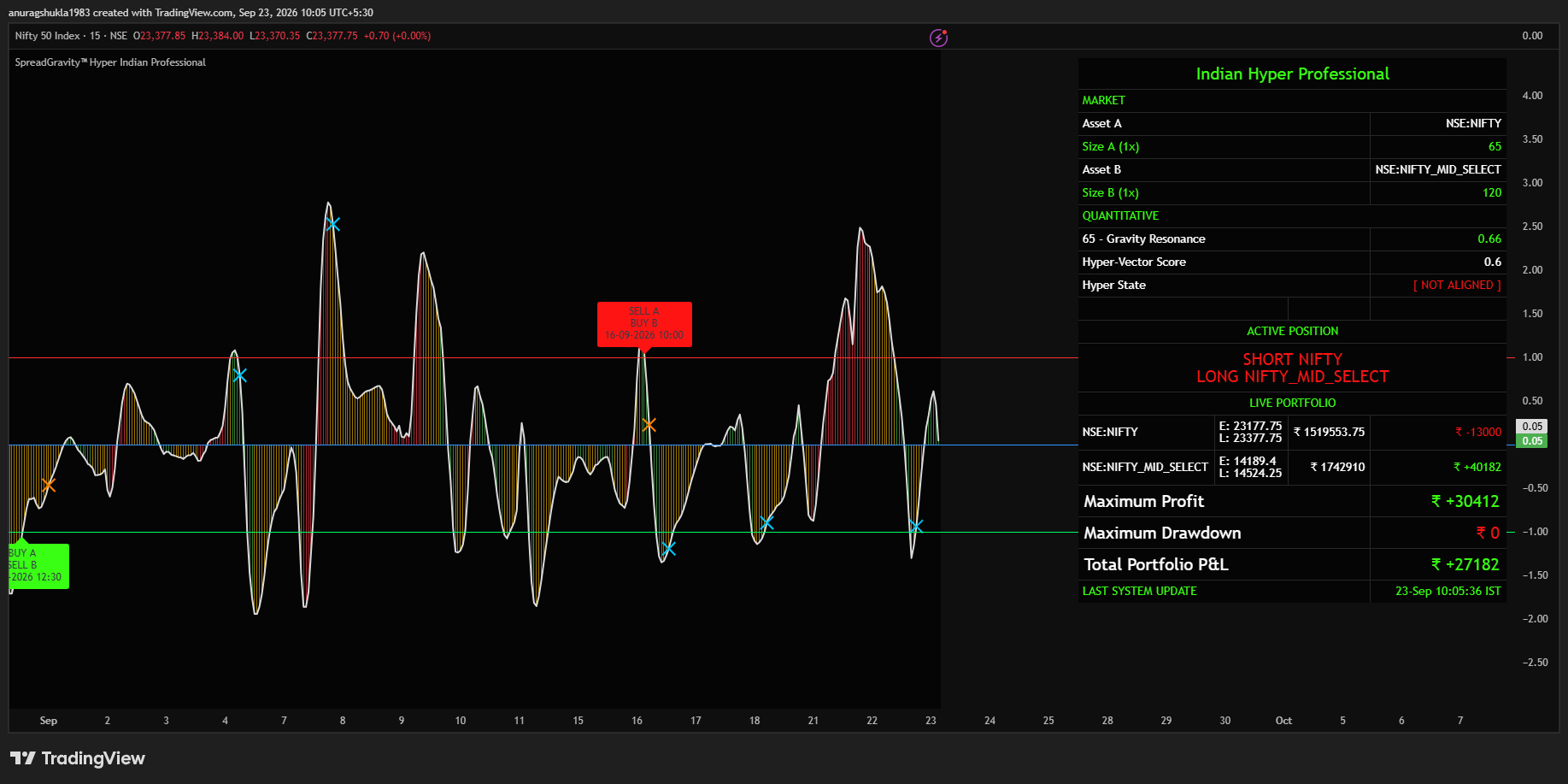Click the cyan X marker at the Sep 16 trough
This screenshot has width=1568, height=784.
669,549
